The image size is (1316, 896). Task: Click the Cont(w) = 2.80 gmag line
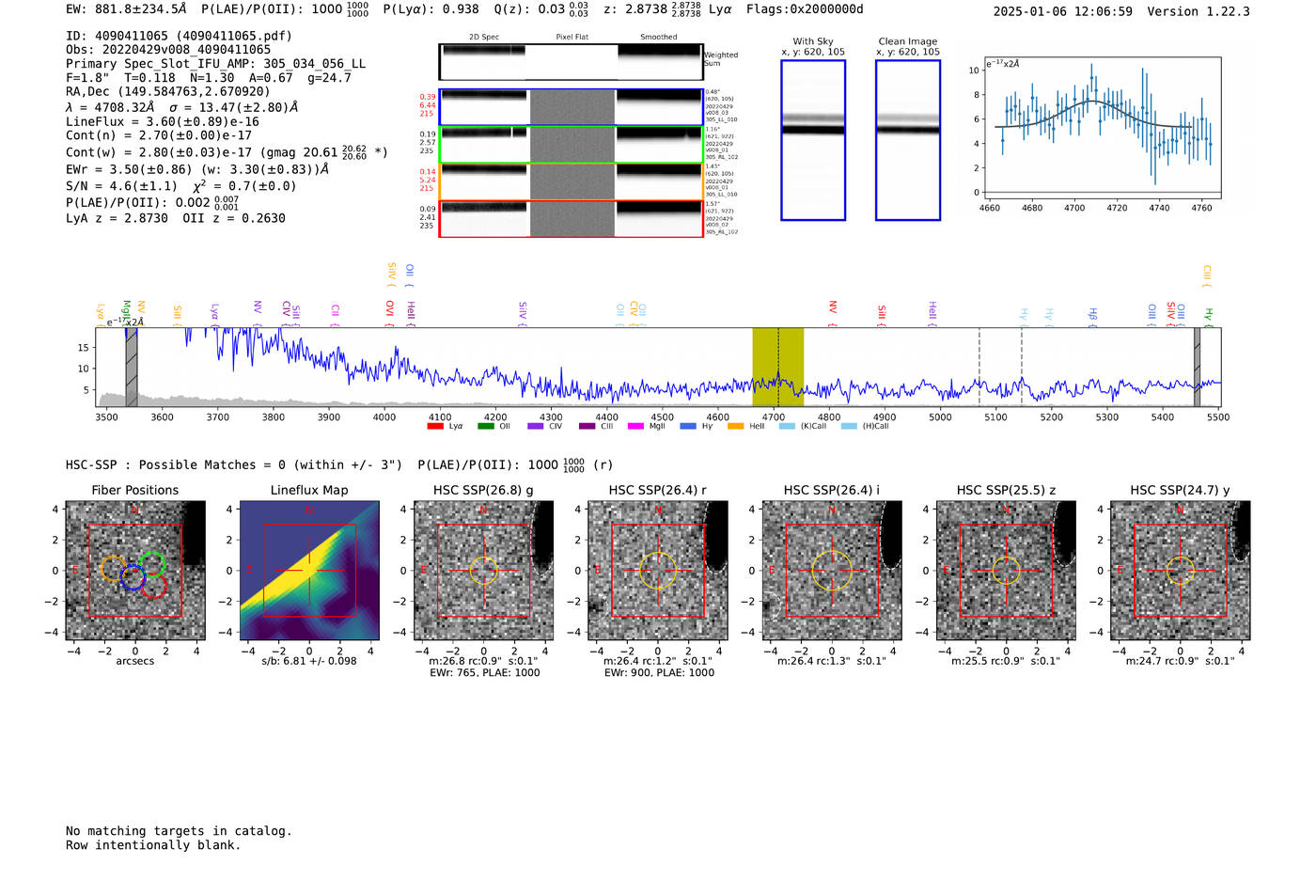tap(227, 151)
